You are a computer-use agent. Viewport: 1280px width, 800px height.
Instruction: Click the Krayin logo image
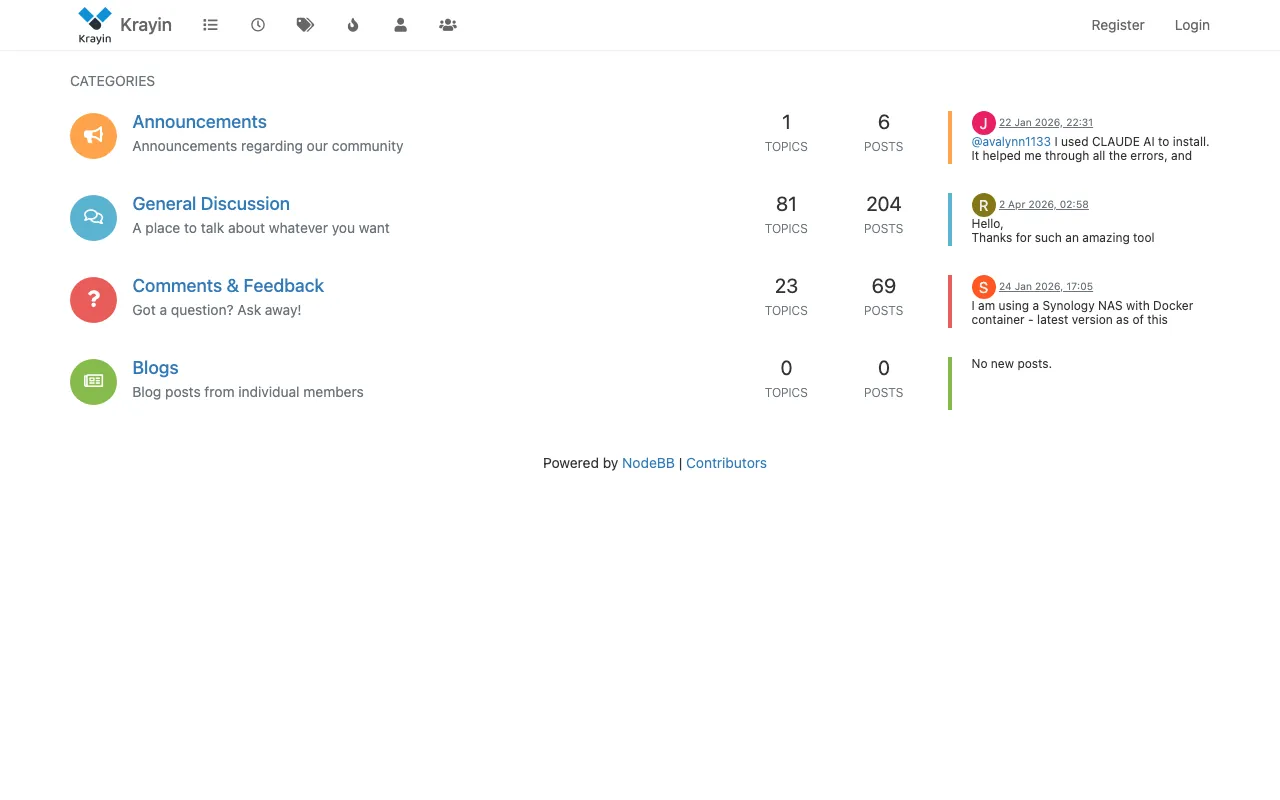point(95,25)
